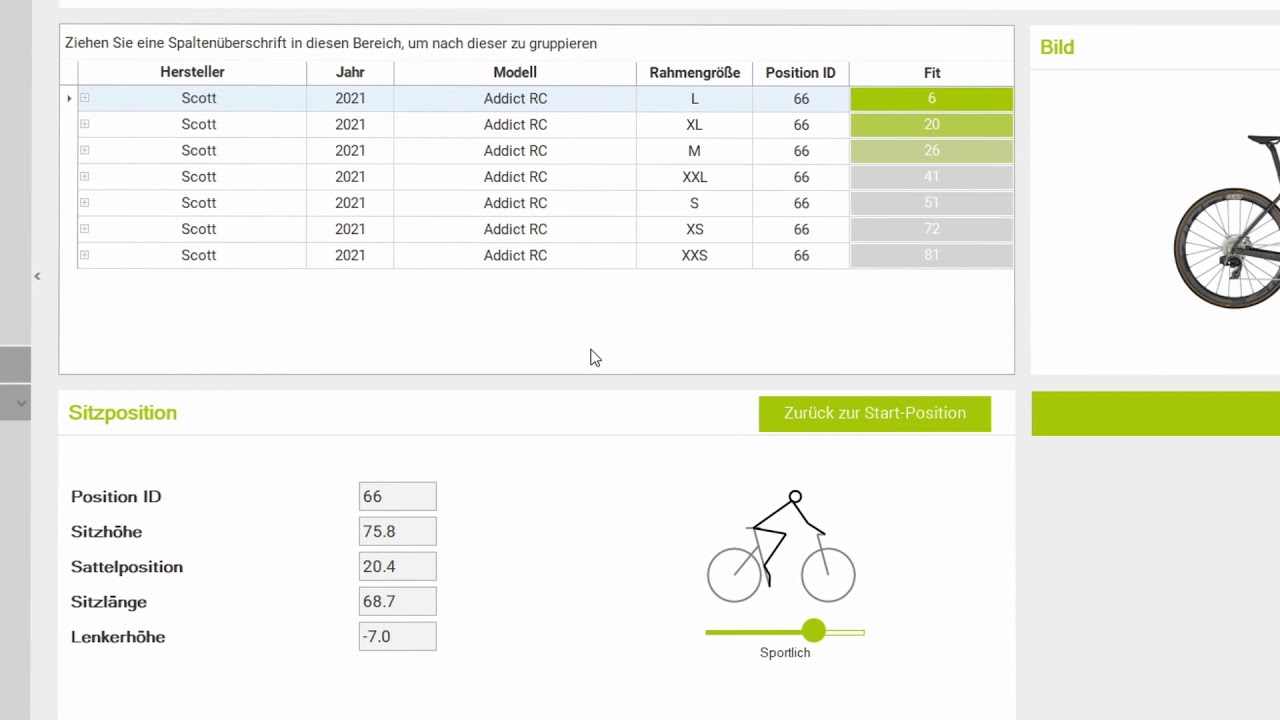
Task: Select frame size XL cell
Action: click(694, 124)
